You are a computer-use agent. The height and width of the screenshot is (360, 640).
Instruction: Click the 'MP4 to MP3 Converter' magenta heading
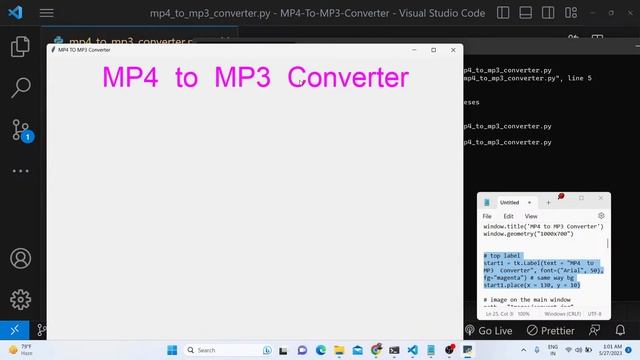(x=256, y=77)
